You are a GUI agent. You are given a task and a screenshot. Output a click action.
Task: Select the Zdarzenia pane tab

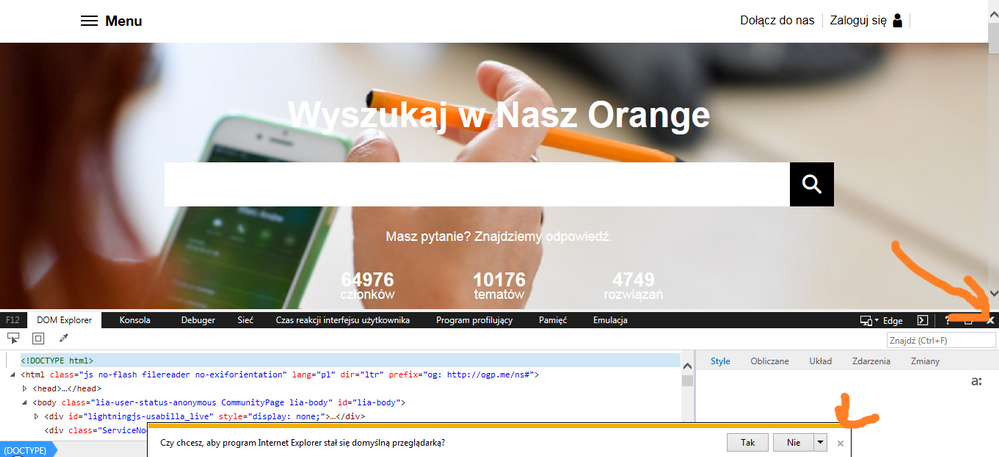coord(871,361)
